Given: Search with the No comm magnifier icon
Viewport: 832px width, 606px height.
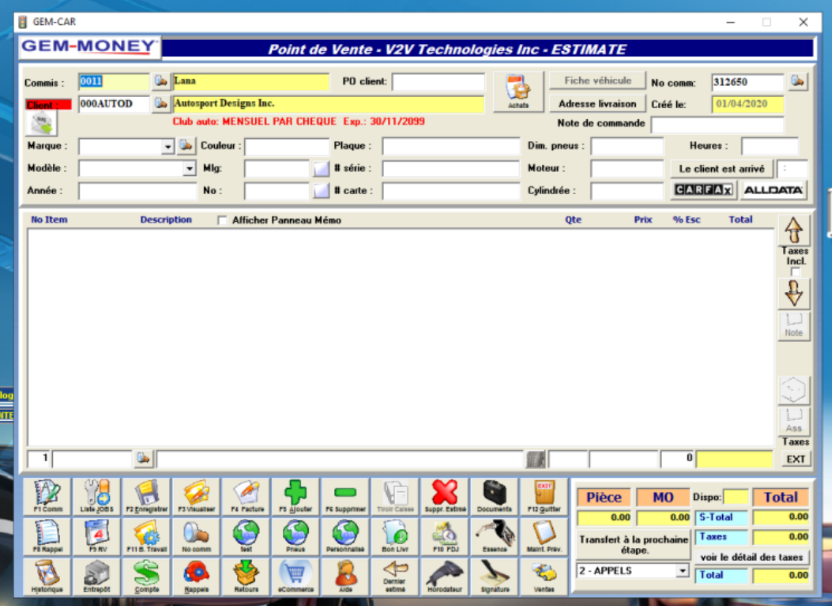Looking at the screenshot, I should (x=196, y=536).
